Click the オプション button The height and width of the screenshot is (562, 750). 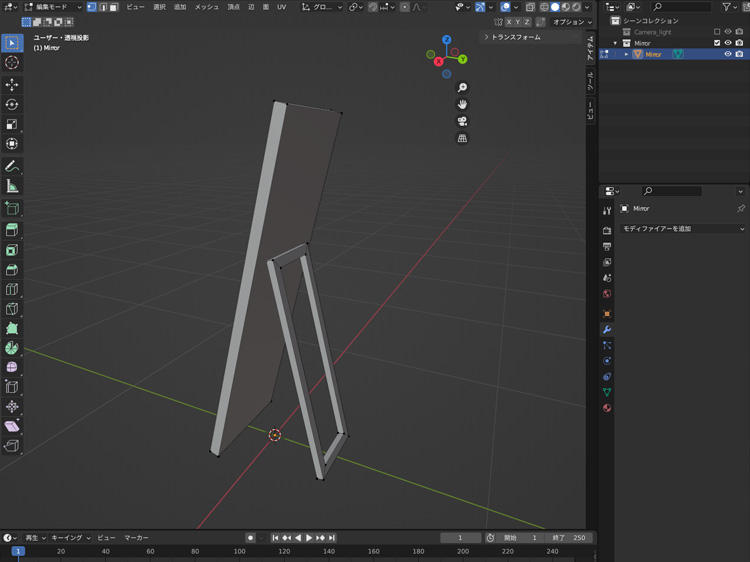(x=572, y=22)
